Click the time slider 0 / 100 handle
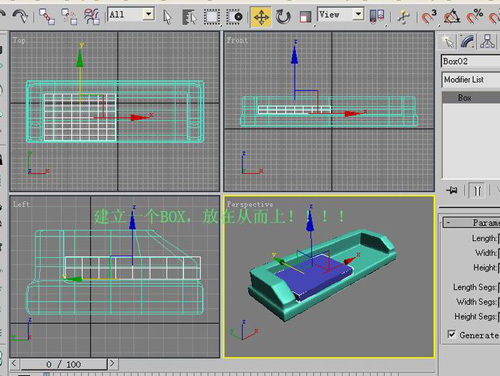 coord(64,364)
